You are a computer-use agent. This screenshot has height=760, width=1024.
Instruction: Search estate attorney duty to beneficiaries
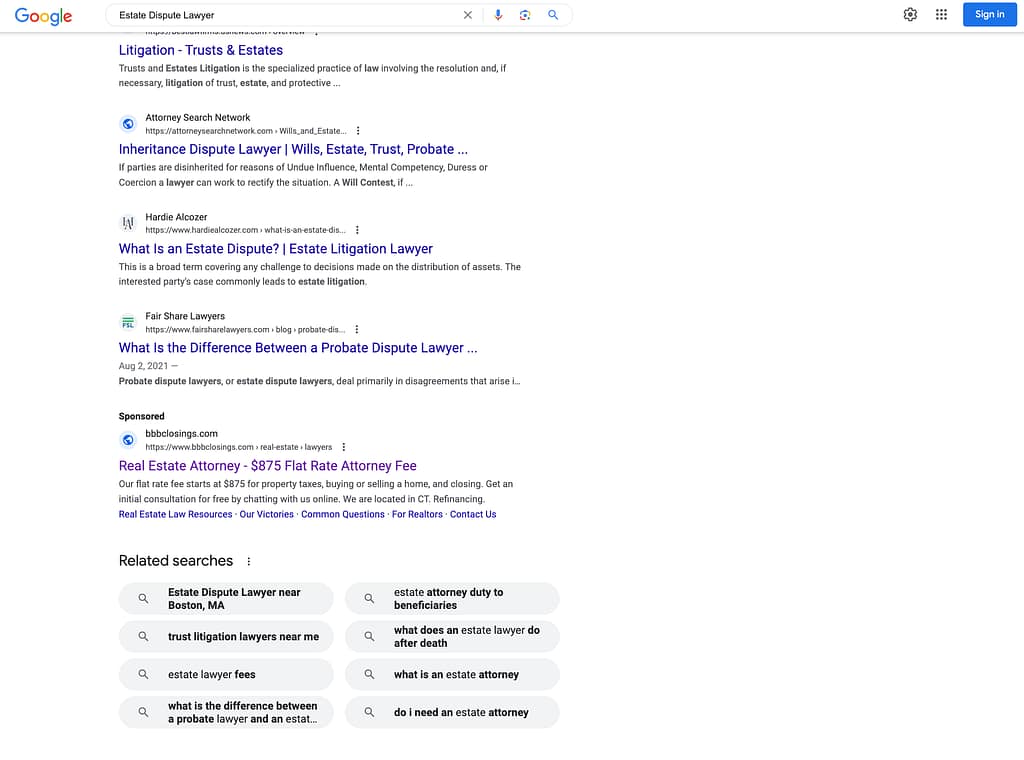point(452,599)
